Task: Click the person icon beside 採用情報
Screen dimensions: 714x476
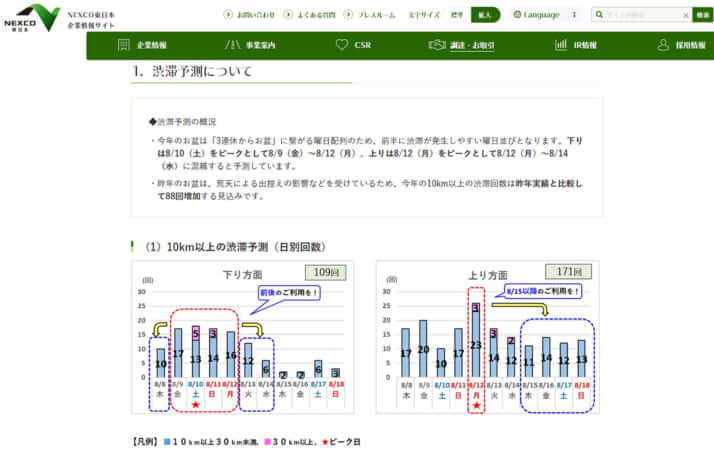Action: (664, 45)
